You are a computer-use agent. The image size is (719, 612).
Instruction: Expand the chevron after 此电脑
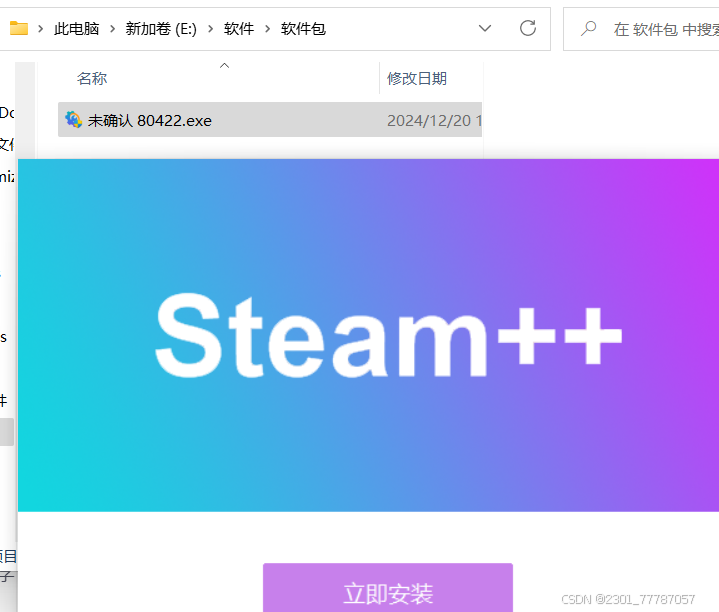[x=112, y=29]
